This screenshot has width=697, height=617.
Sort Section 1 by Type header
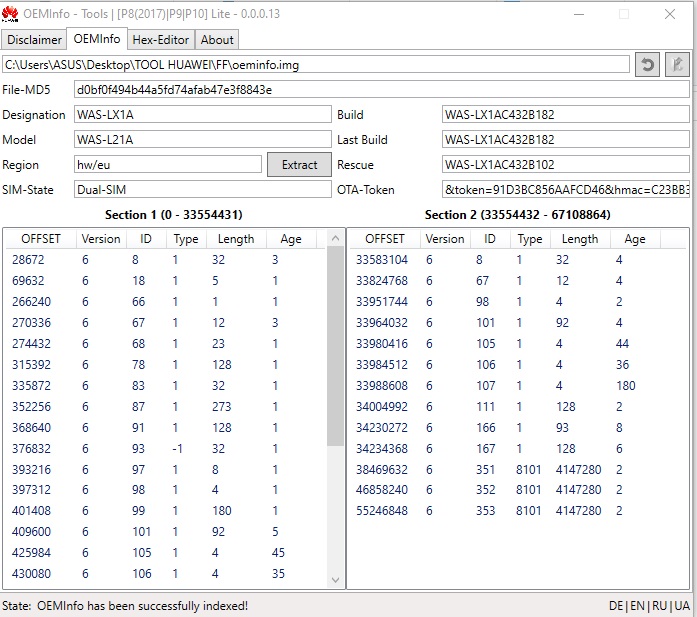[x=186, y=239]
